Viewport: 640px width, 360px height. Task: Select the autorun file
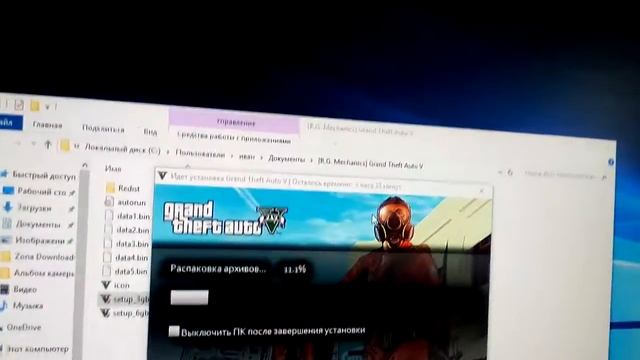131,202
